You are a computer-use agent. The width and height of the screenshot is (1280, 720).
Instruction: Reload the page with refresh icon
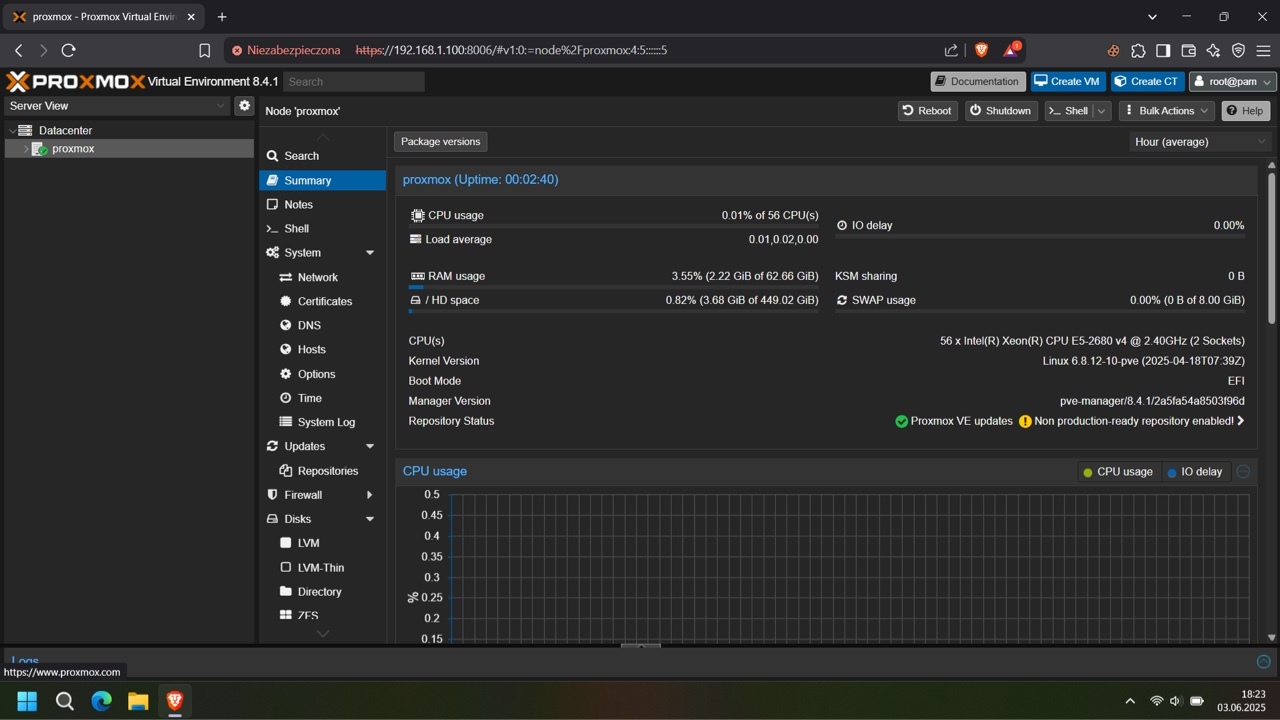[x=69, y=50]
